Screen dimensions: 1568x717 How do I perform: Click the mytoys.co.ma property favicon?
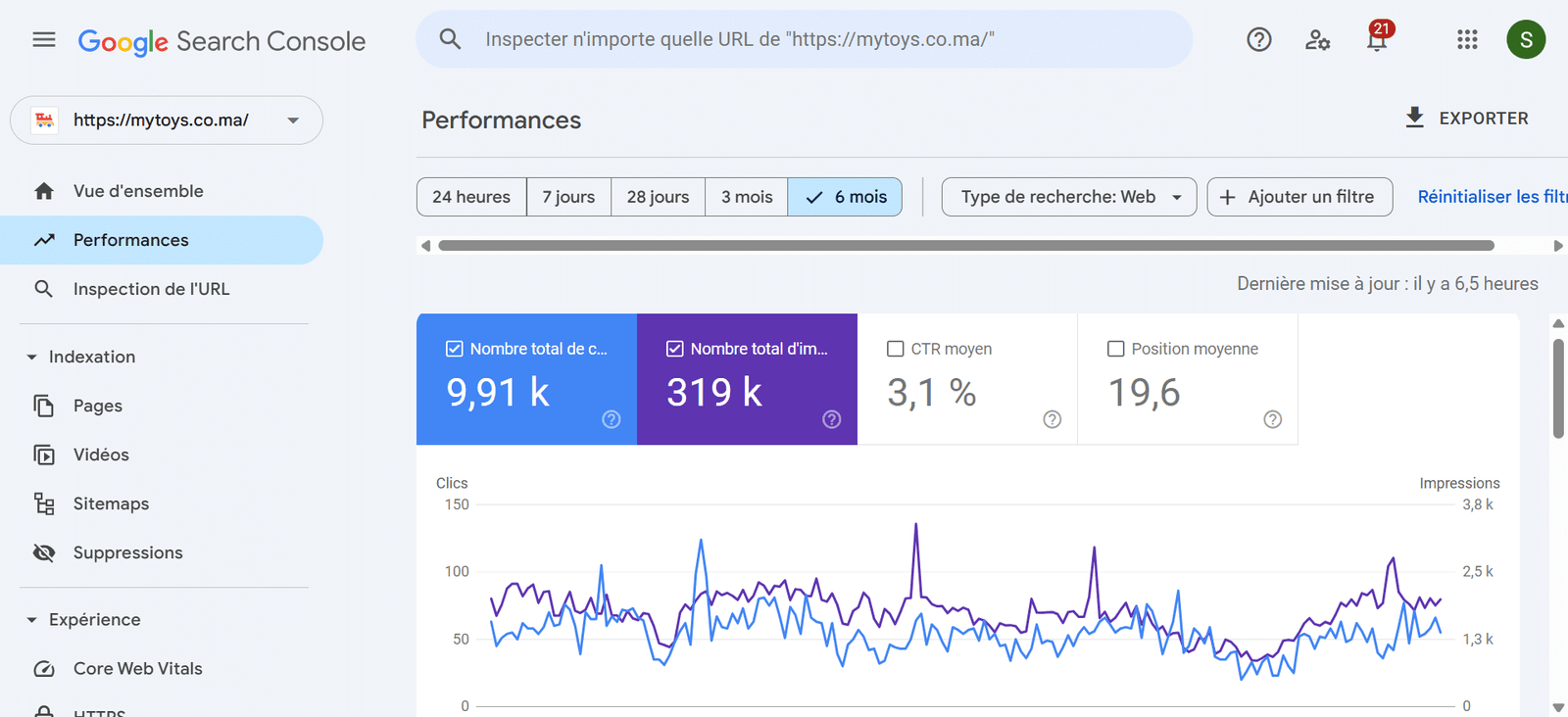coord(45,119)
